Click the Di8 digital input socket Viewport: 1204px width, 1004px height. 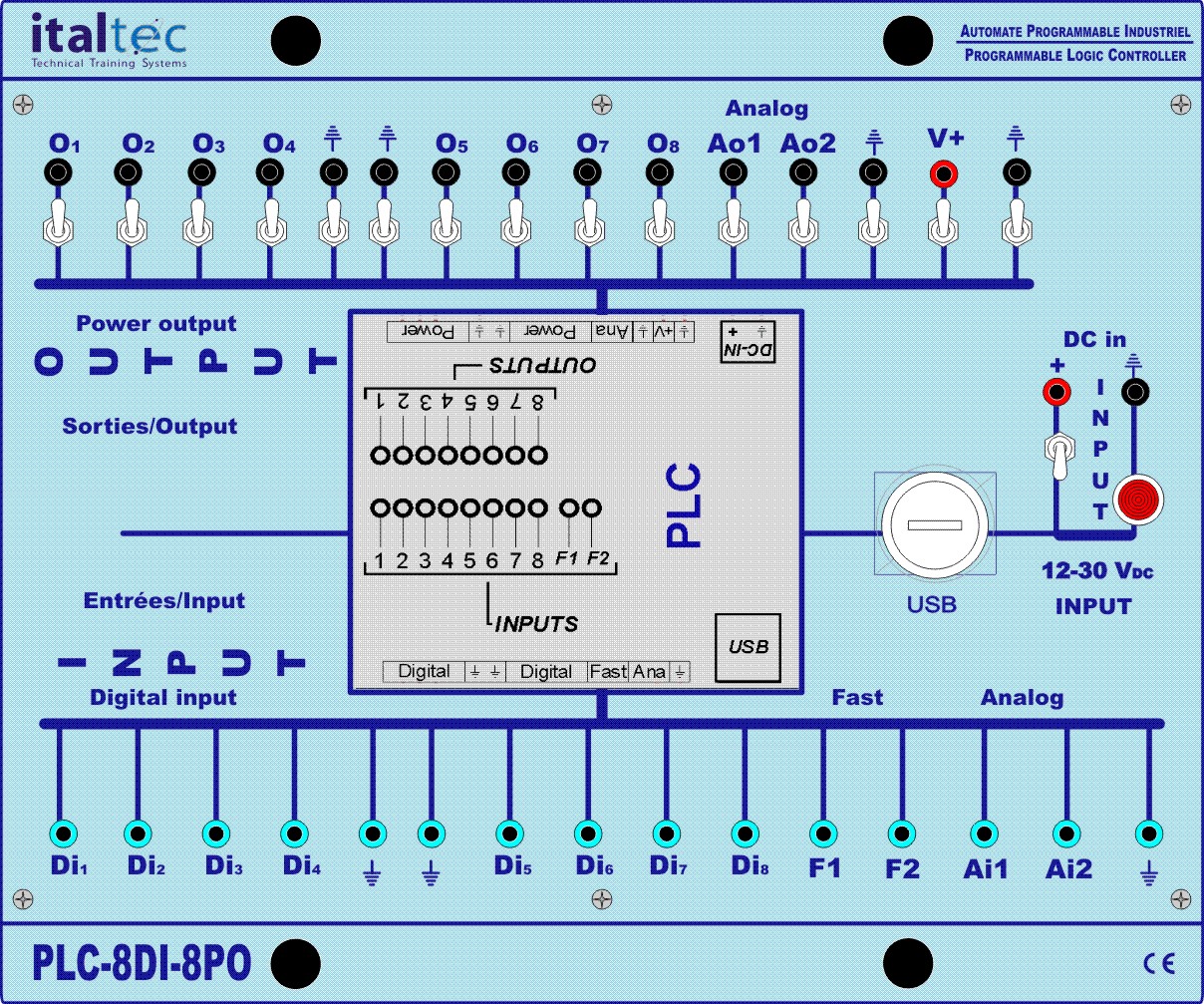click(744, 834)
